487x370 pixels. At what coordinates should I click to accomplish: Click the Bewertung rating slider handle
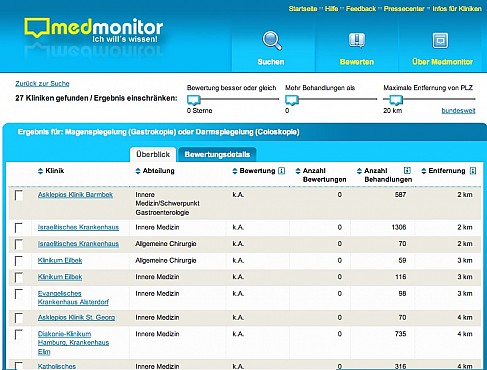pyautogui.click(x=193, y=100)
